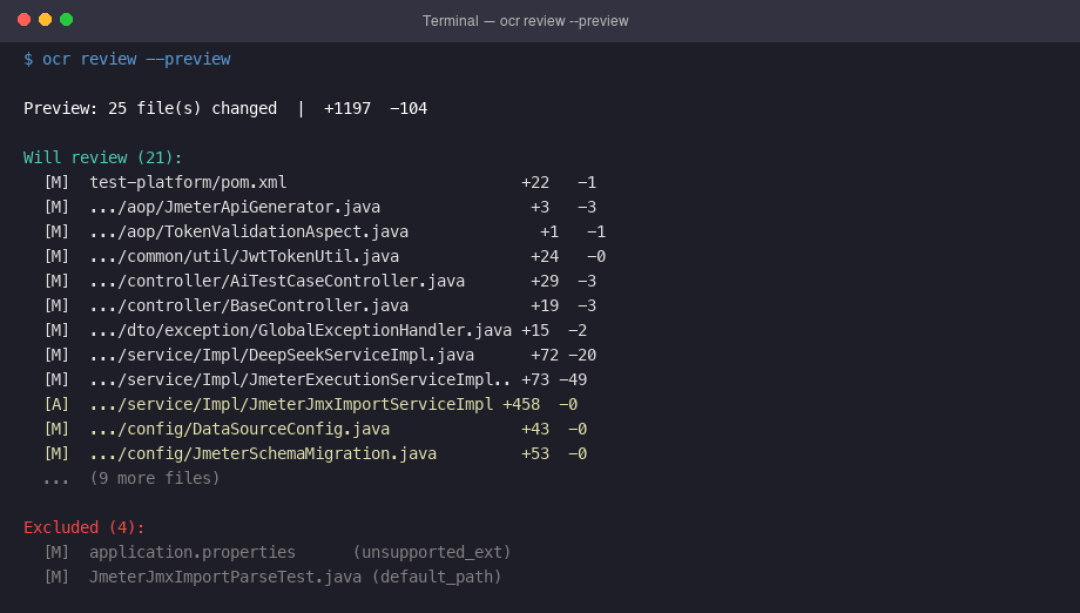Click the window title 'Terminal — ocr review --preview'
Image resolution: width=1080 pixels, height=613 pixels.
point(526,21)
